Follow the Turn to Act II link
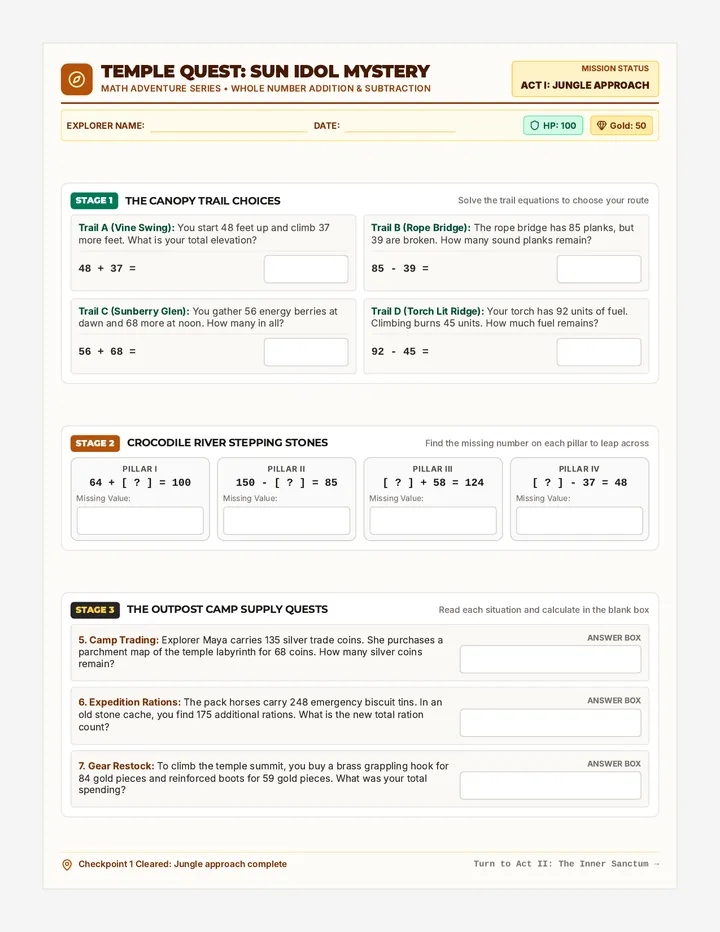 coord(567,864)
